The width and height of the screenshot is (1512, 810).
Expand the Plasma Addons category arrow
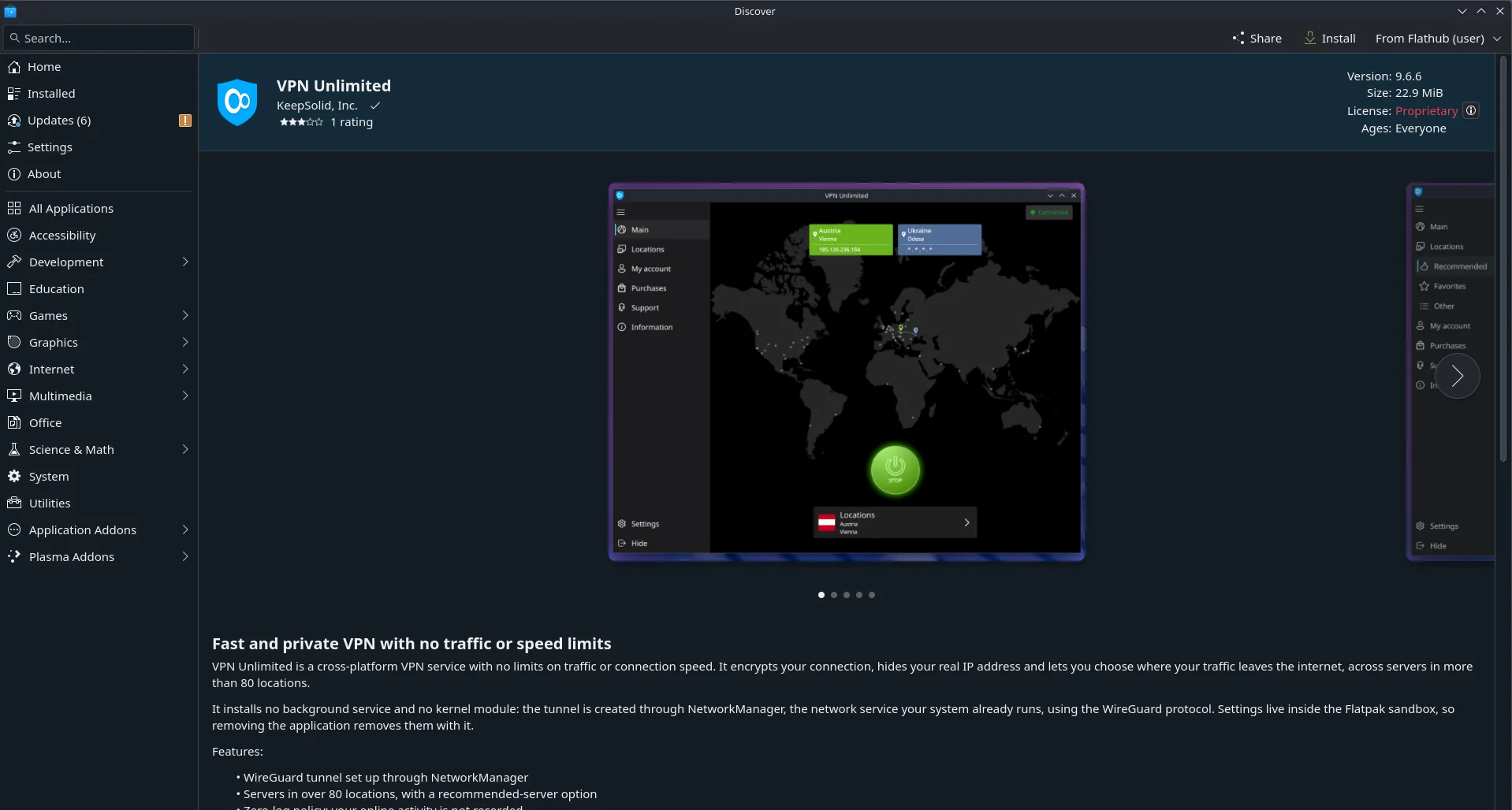coord(185,556)
